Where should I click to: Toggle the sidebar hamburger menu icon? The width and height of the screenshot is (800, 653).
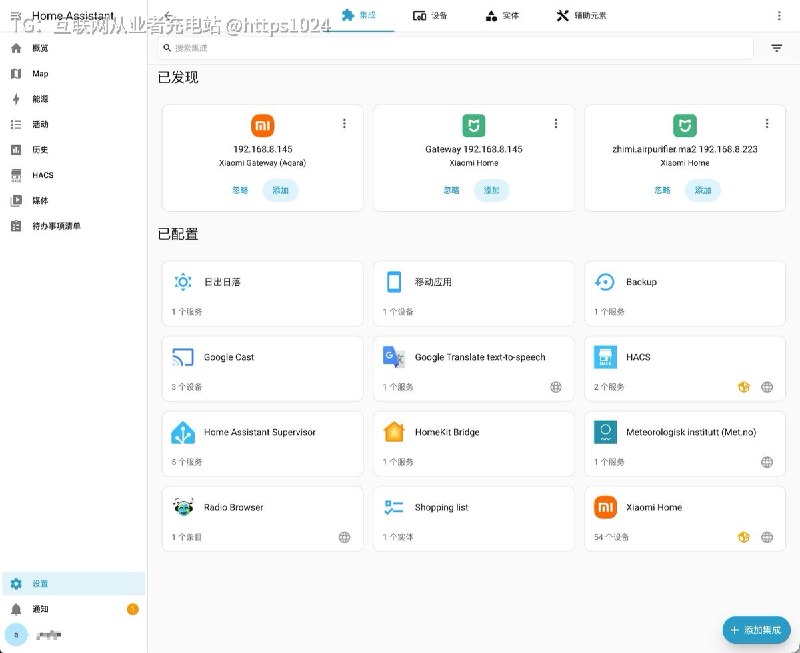(x=16, y=15)
